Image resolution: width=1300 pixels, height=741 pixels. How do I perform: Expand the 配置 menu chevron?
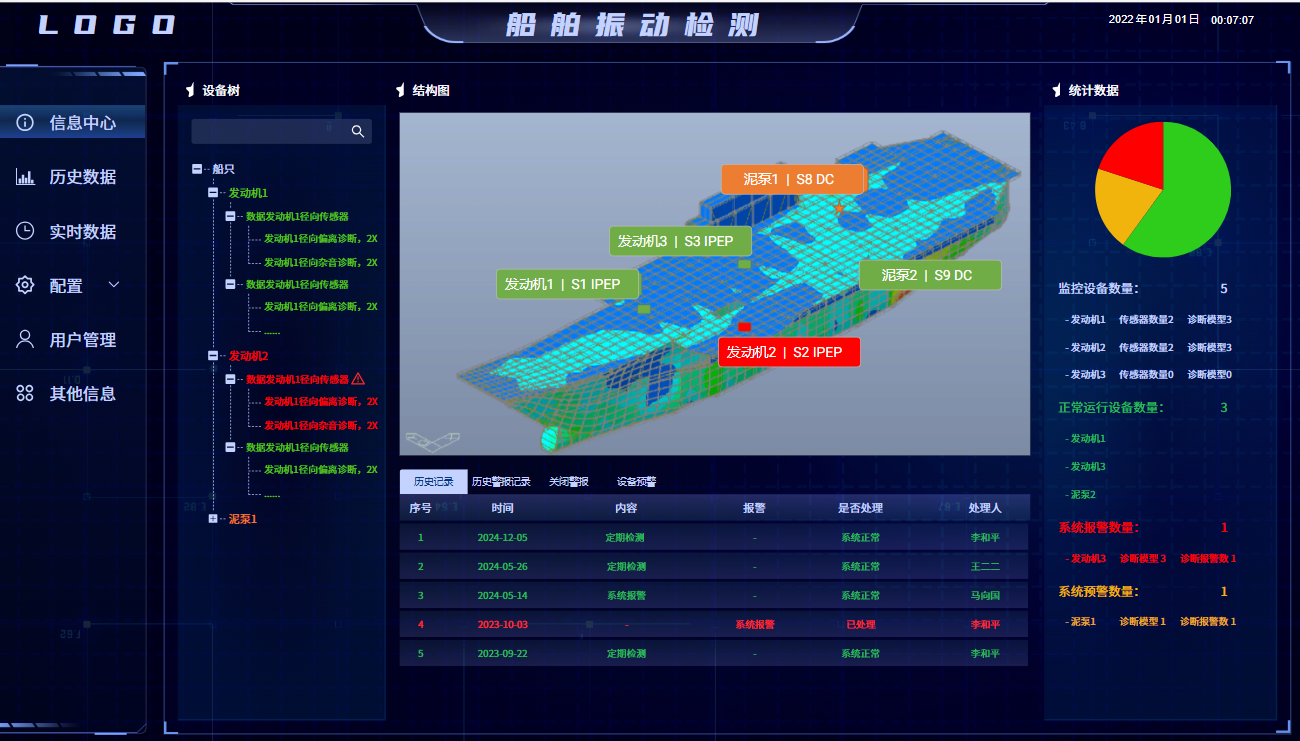114,285
